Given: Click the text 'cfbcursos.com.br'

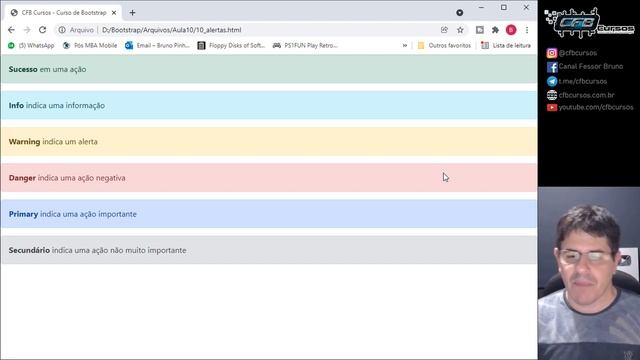Looking at the screenshot, I should pyautogui.click(x=587, y=95).
